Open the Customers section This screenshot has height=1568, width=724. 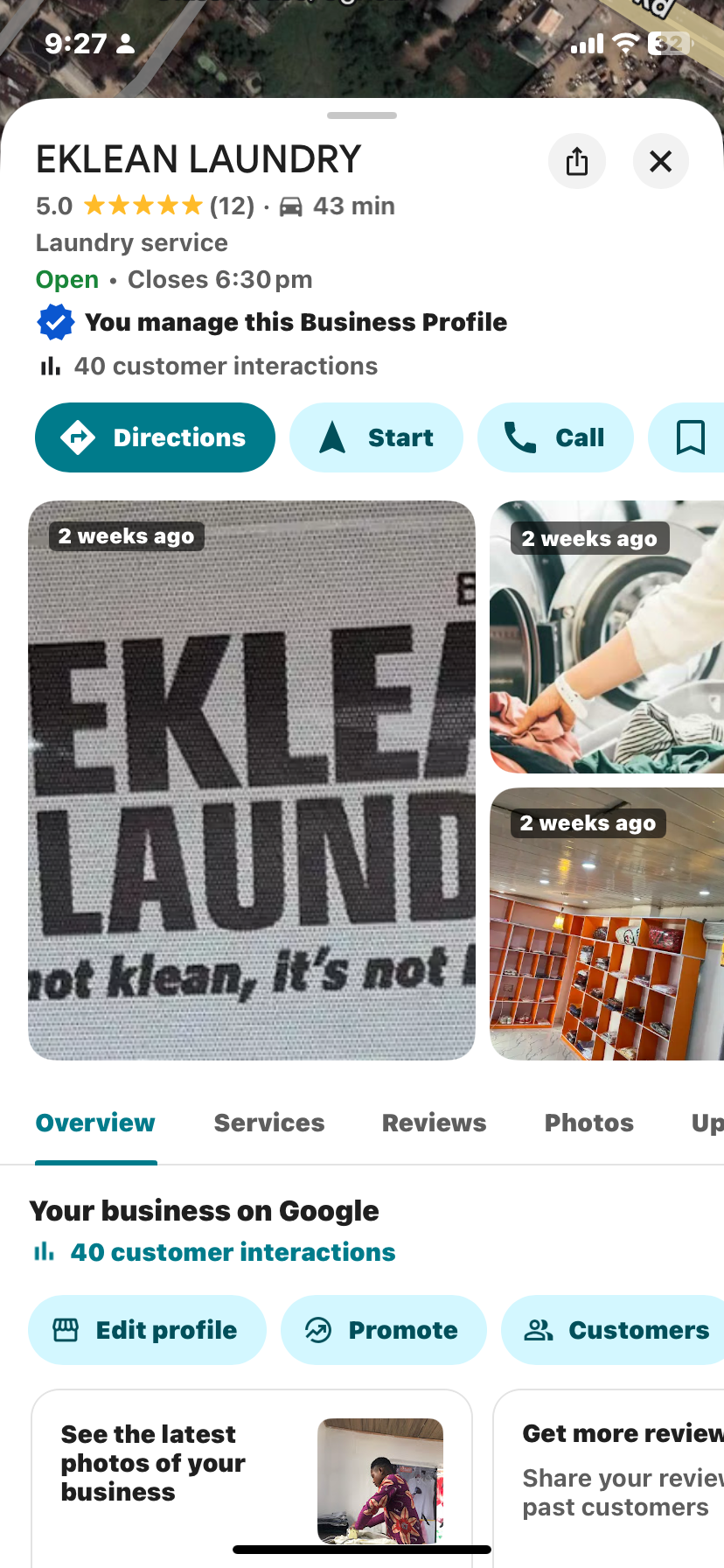[x=616, y=1330]
